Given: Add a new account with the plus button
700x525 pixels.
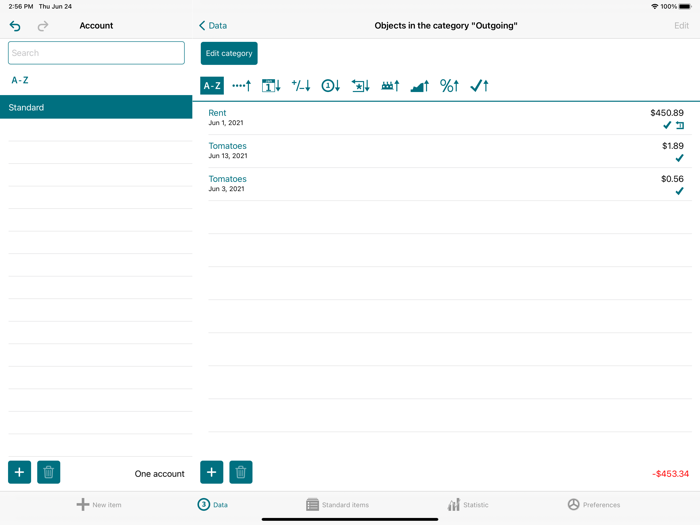Looking at the screenshot, I should coord(19,472).
